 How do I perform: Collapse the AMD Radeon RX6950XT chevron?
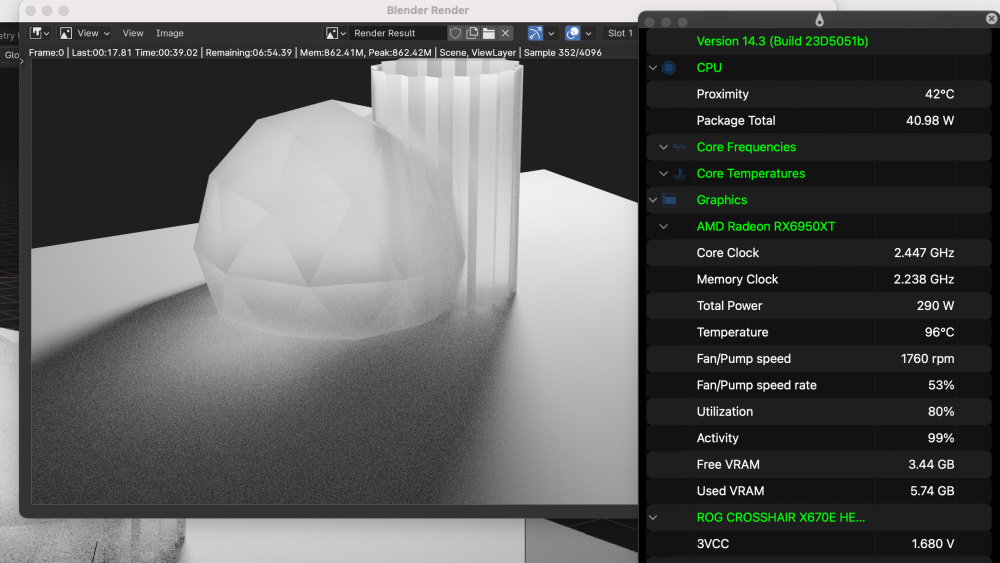(663, 226)
